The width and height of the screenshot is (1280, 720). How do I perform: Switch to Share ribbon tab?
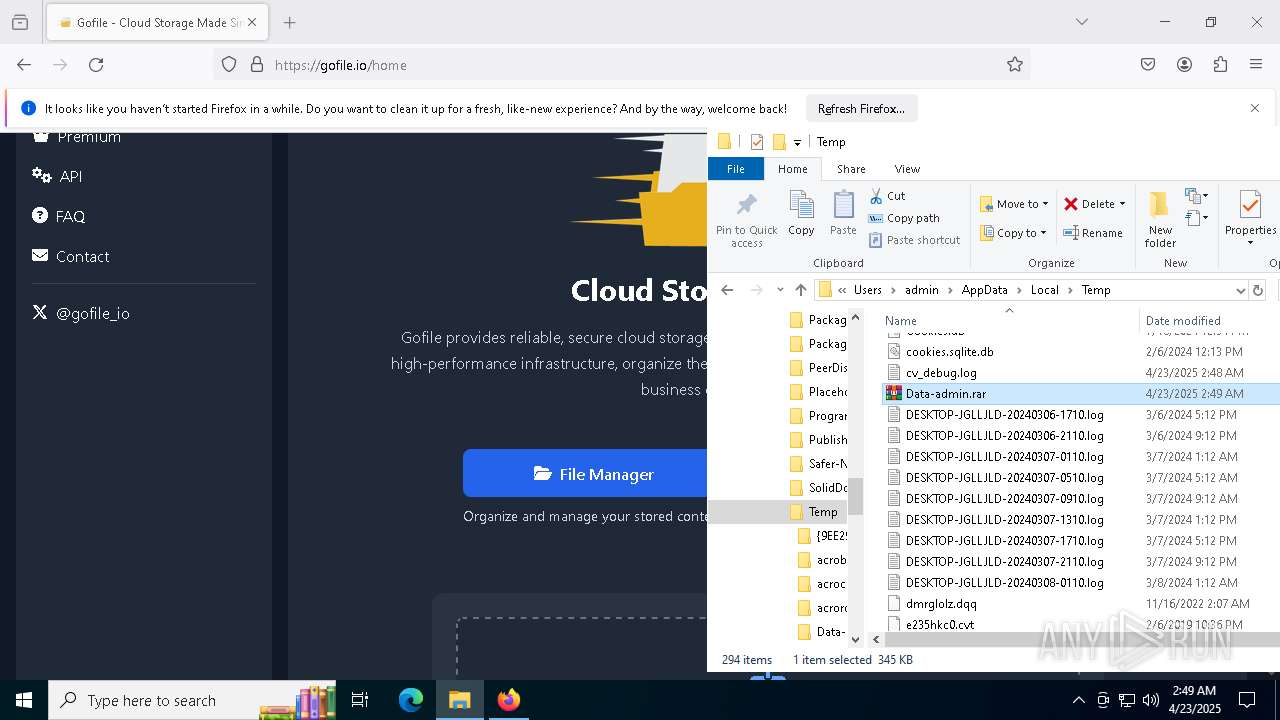851,169
